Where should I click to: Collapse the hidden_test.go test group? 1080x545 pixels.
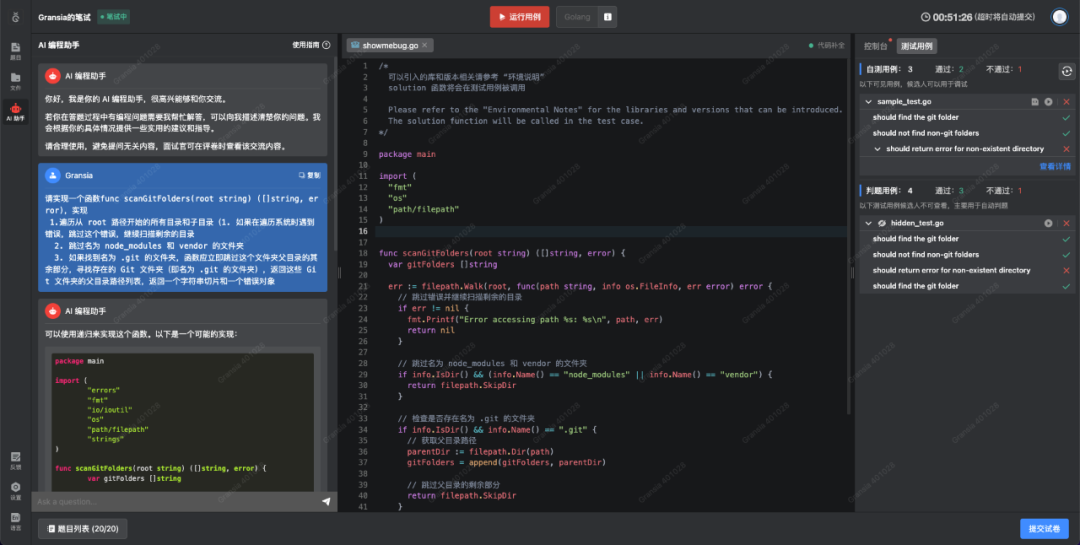869,223
